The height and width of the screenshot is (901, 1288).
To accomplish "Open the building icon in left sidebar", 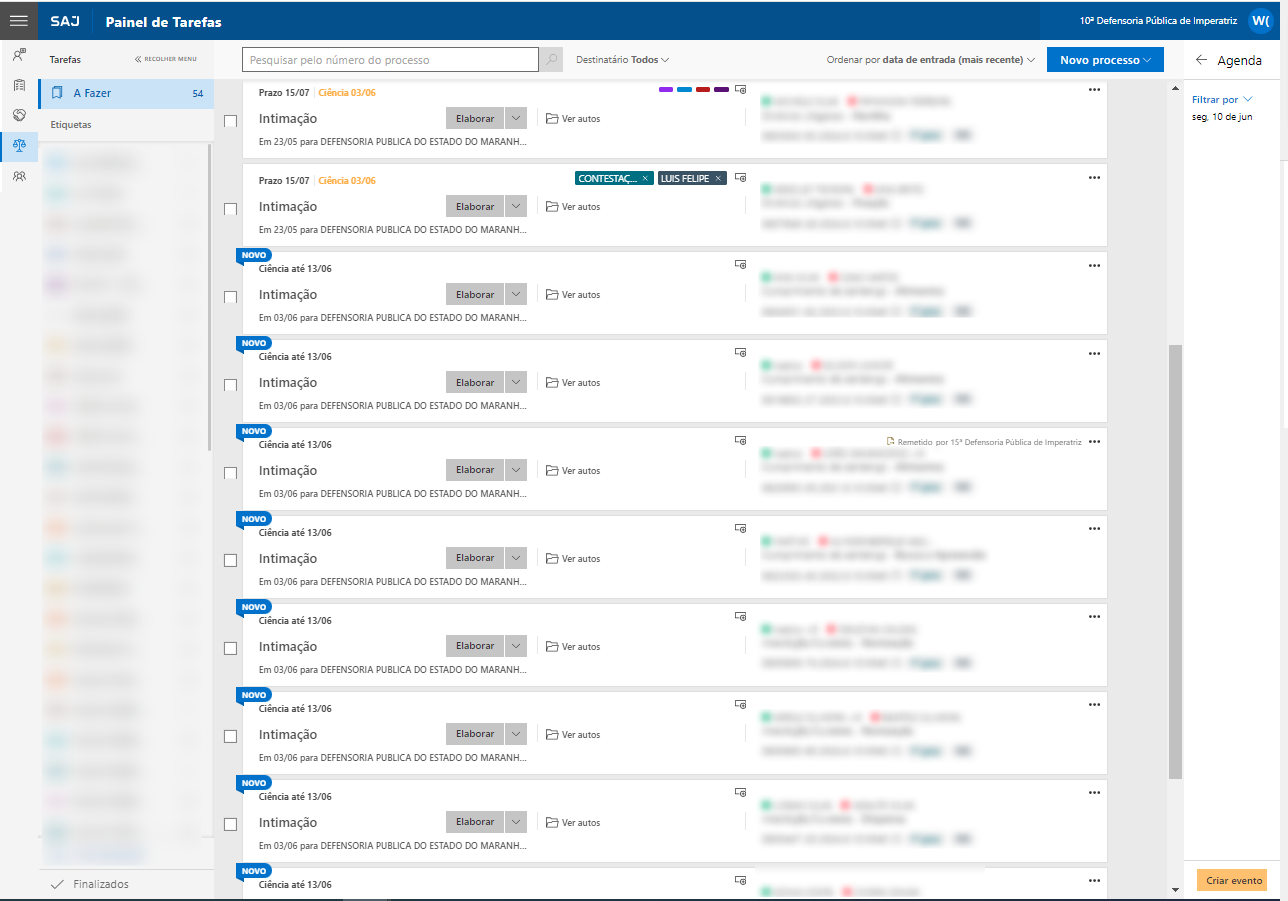I will point(19,86).
